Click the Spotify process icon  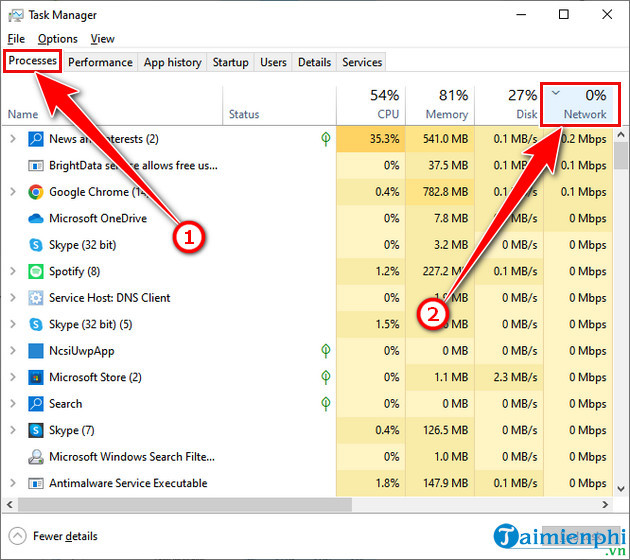point(35,271)
